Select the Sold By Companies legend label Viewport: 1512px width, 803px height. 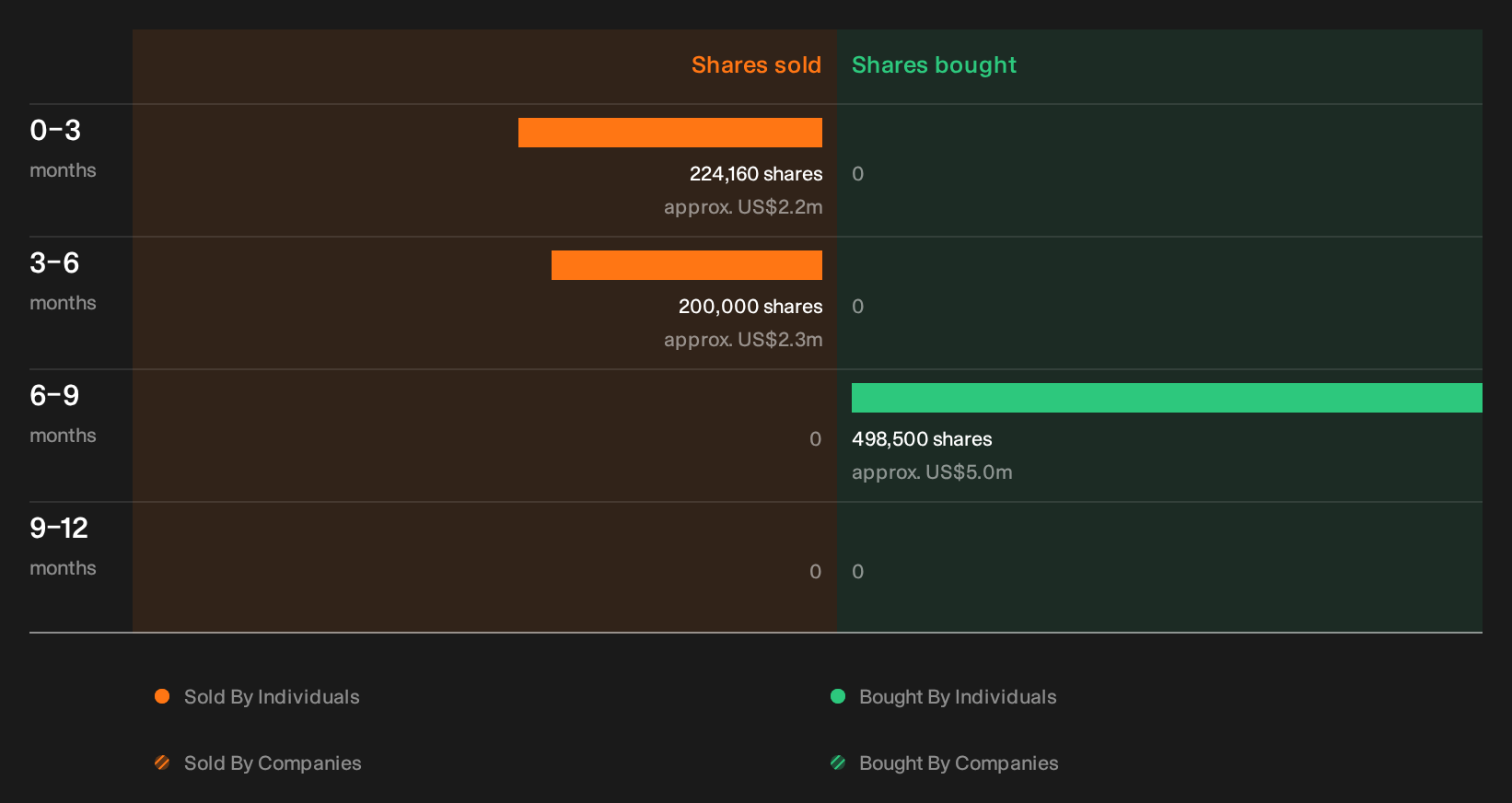(273, 763)
